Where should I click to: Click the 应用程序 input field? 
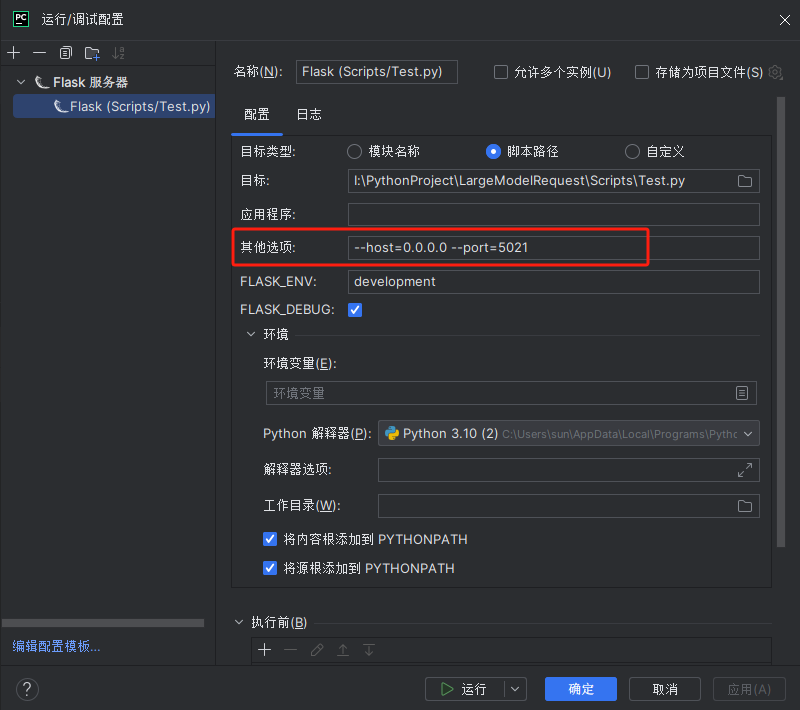coord(554,214)
